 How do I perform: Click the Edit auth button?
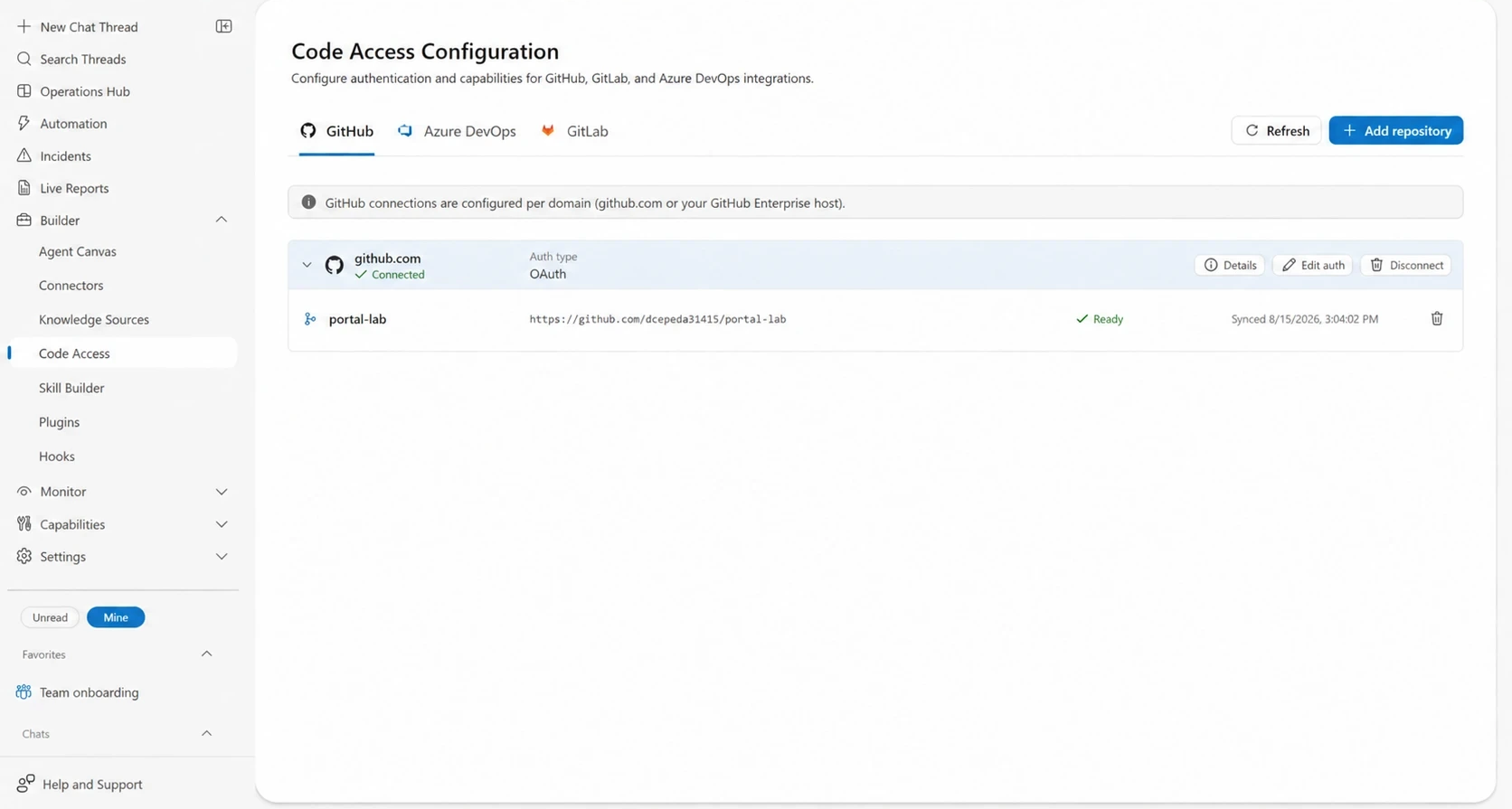(1313, 265)
